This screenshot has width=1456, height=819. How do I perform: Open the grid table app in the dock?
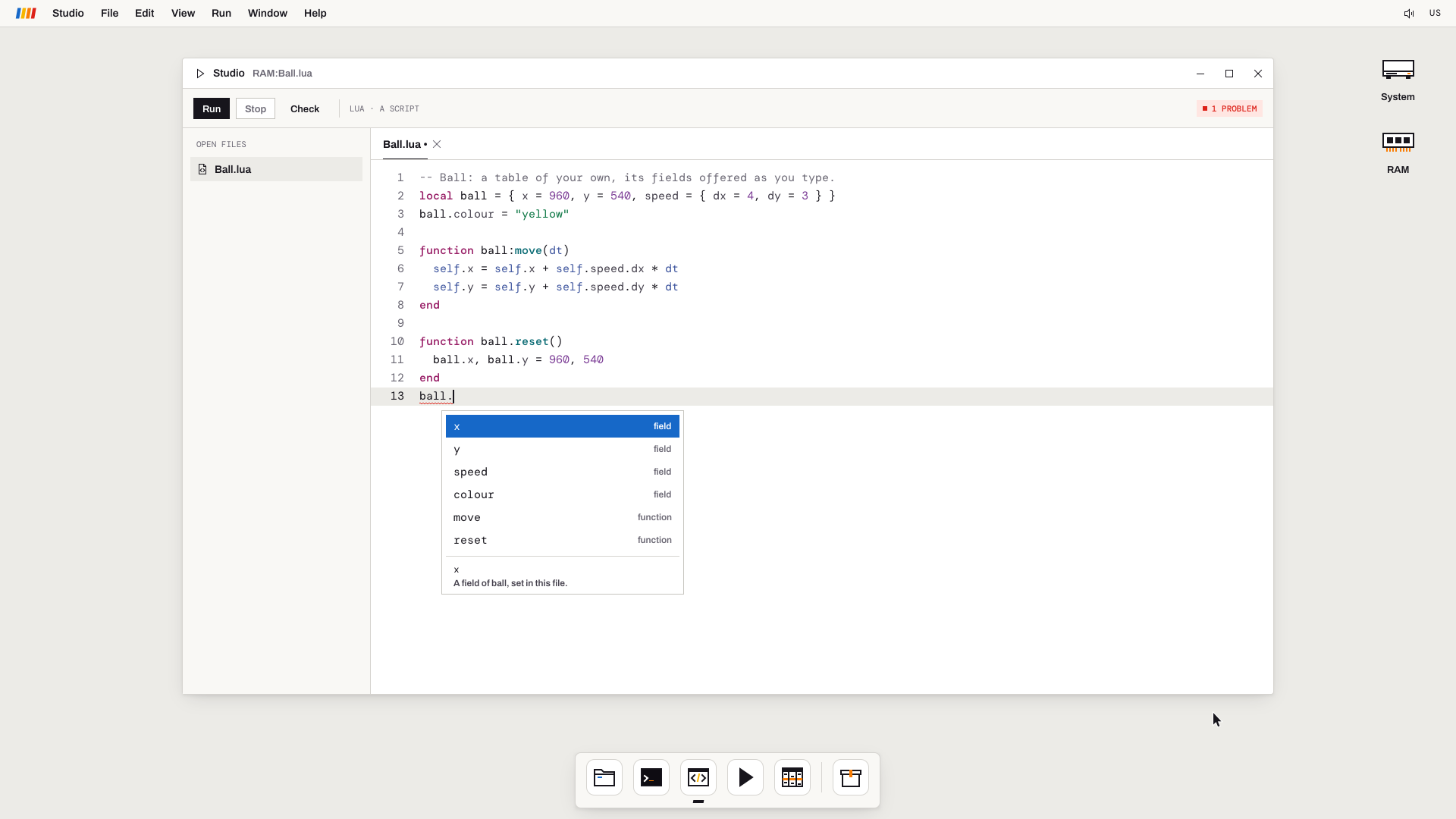(x=792, y=777)
